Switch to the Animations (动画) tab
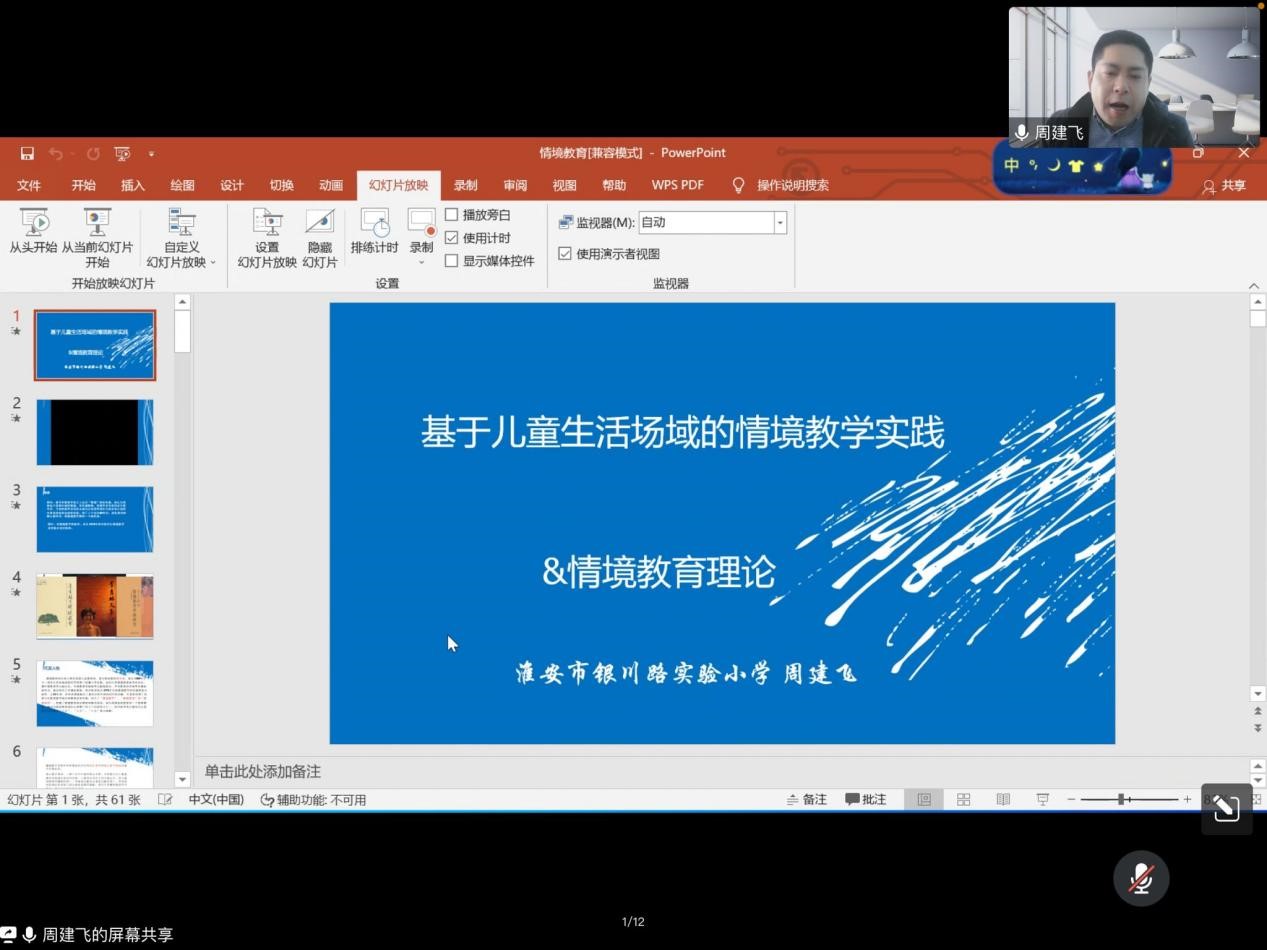1267x950 pixels. (331, 185)
